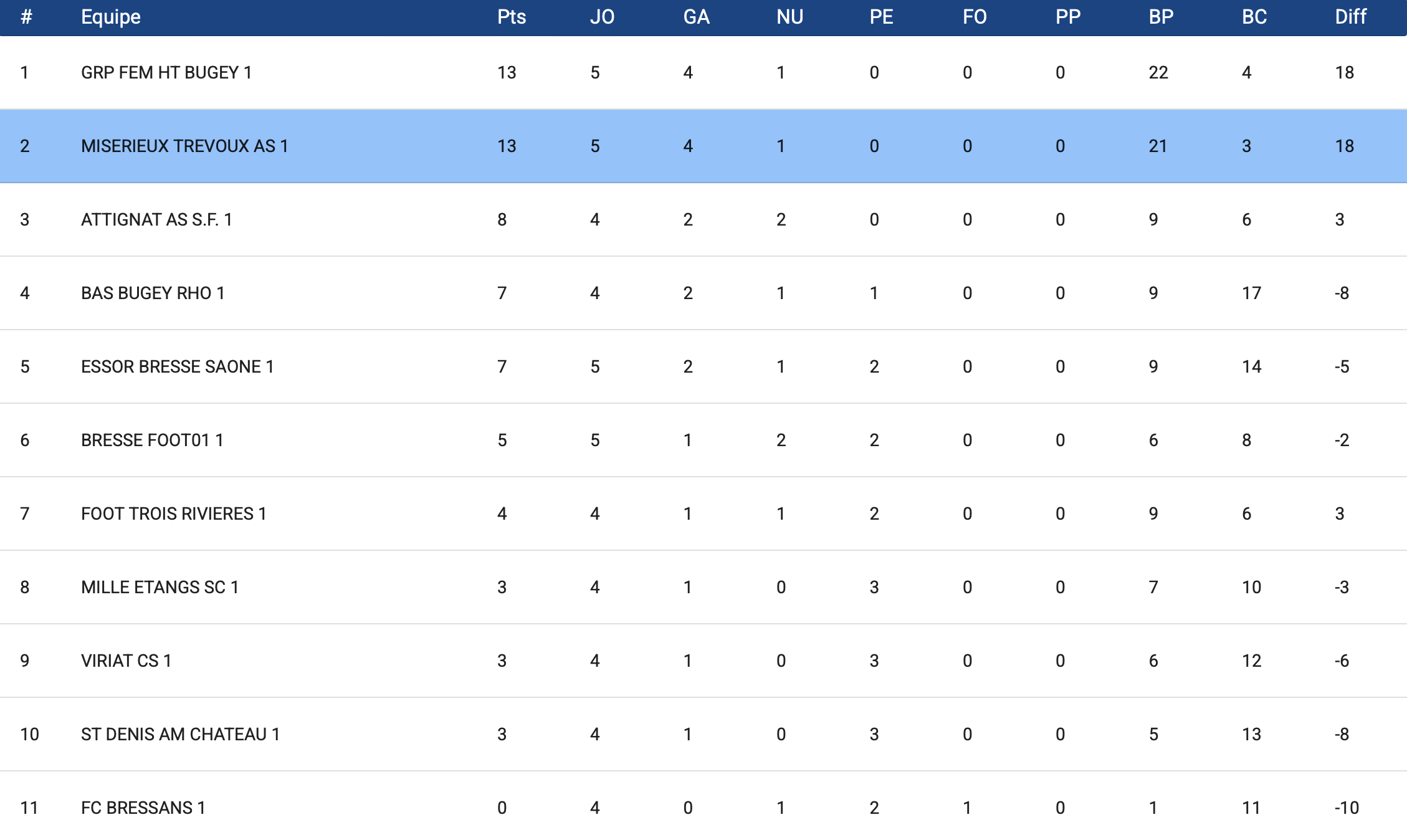Click the Pts column header
This screenshot has height=840, width=1407.
pyautogui.click(x=511, y=17)
